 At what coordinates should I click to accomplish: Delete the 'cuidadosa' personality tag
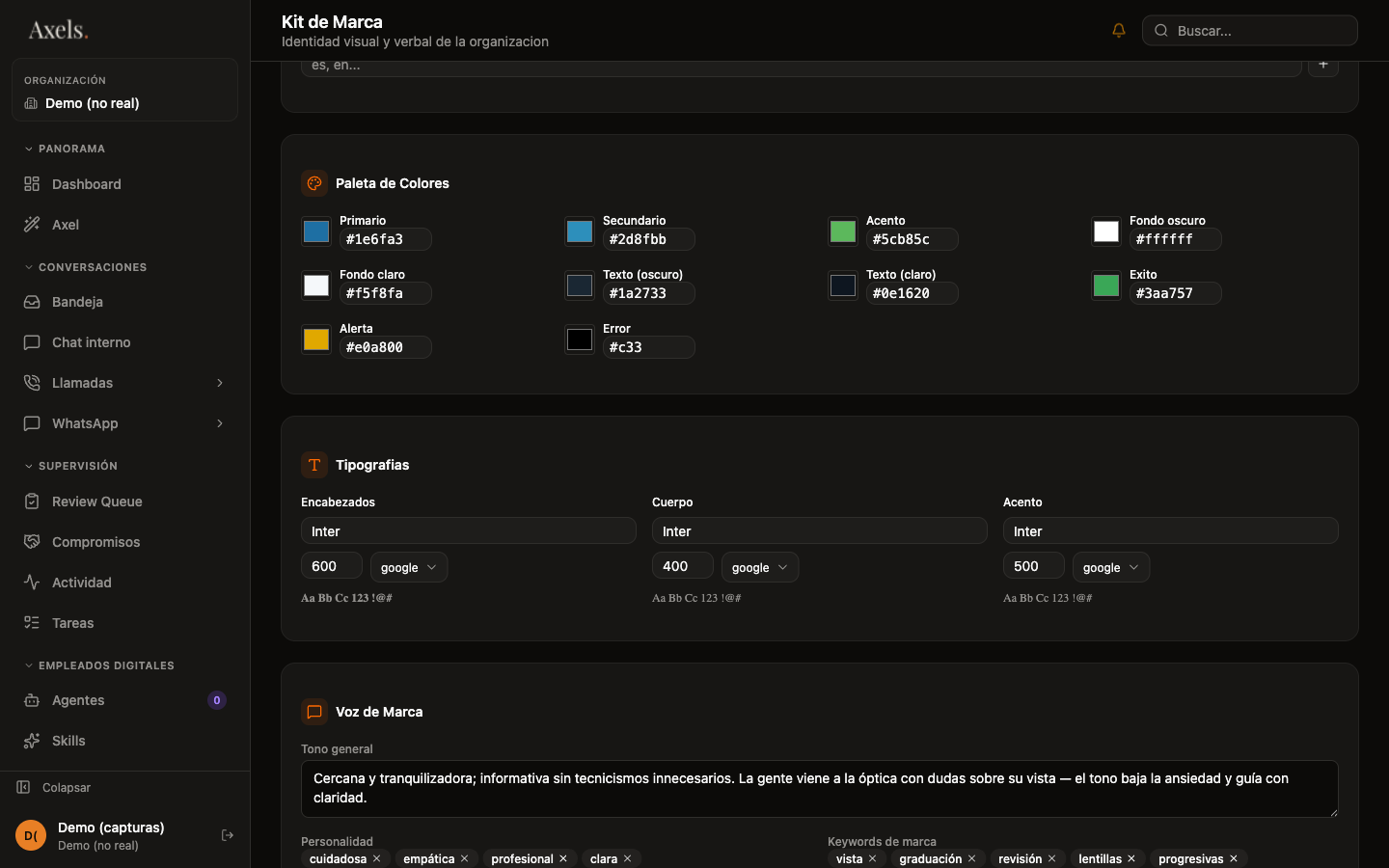(376, 858)
